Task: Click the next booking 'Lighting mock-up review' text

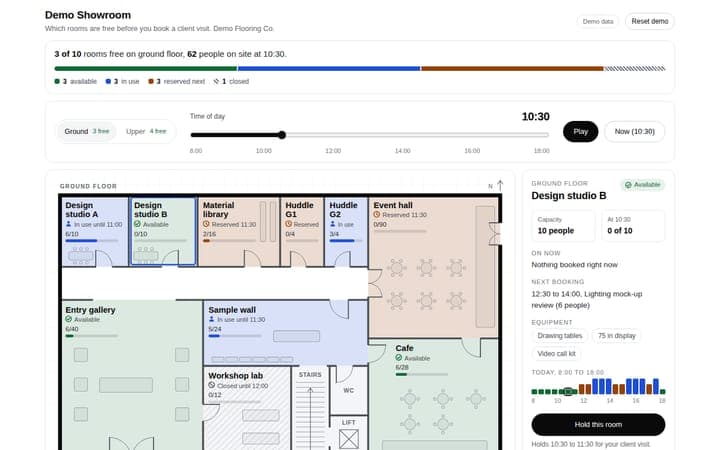Action: click(587, 299)
